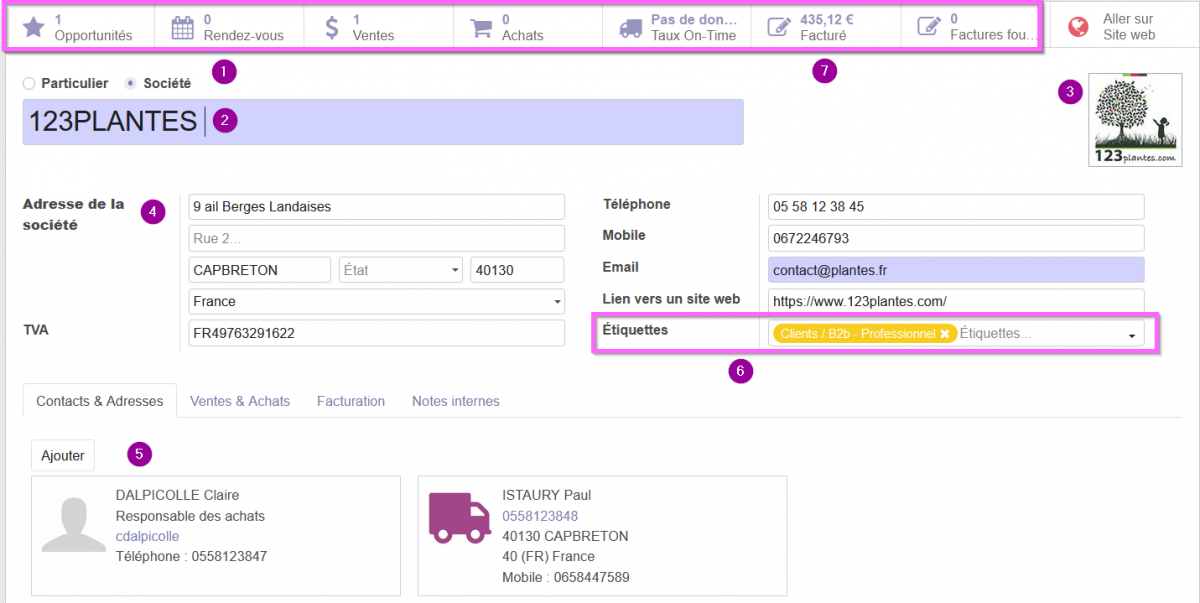Viewport: 1200px width, 603px height.
Task: Open the Notes internes tab
Action: pyautogui.click(x=456, y=401)
